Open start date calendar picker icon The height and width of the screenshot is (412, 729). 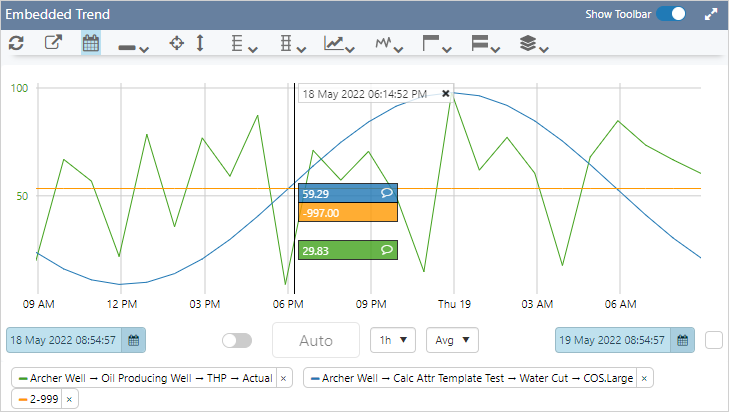click(x=133, y=340)
